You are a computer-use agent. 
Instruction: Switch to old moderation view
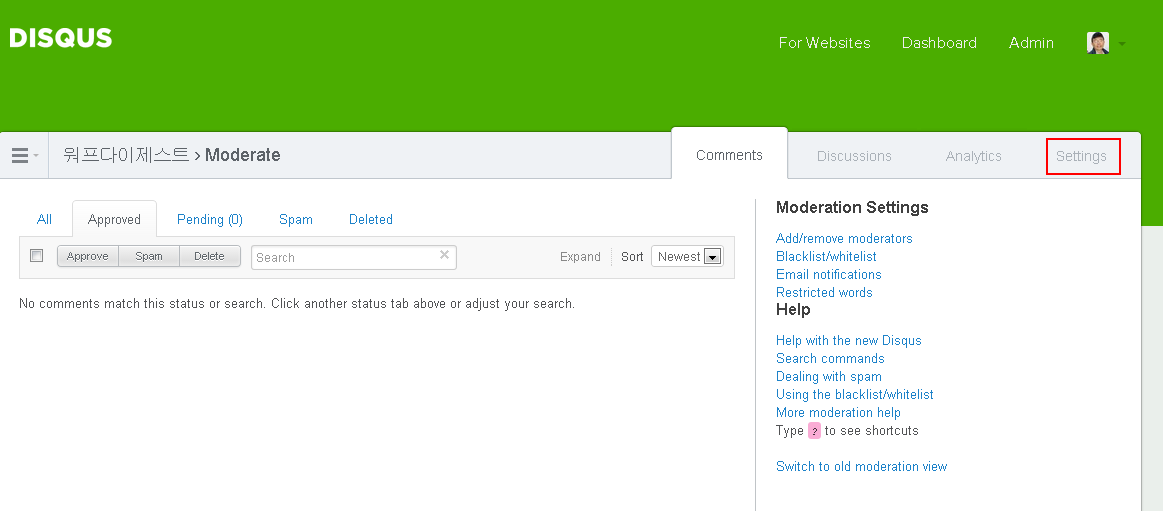pos(861,467)
